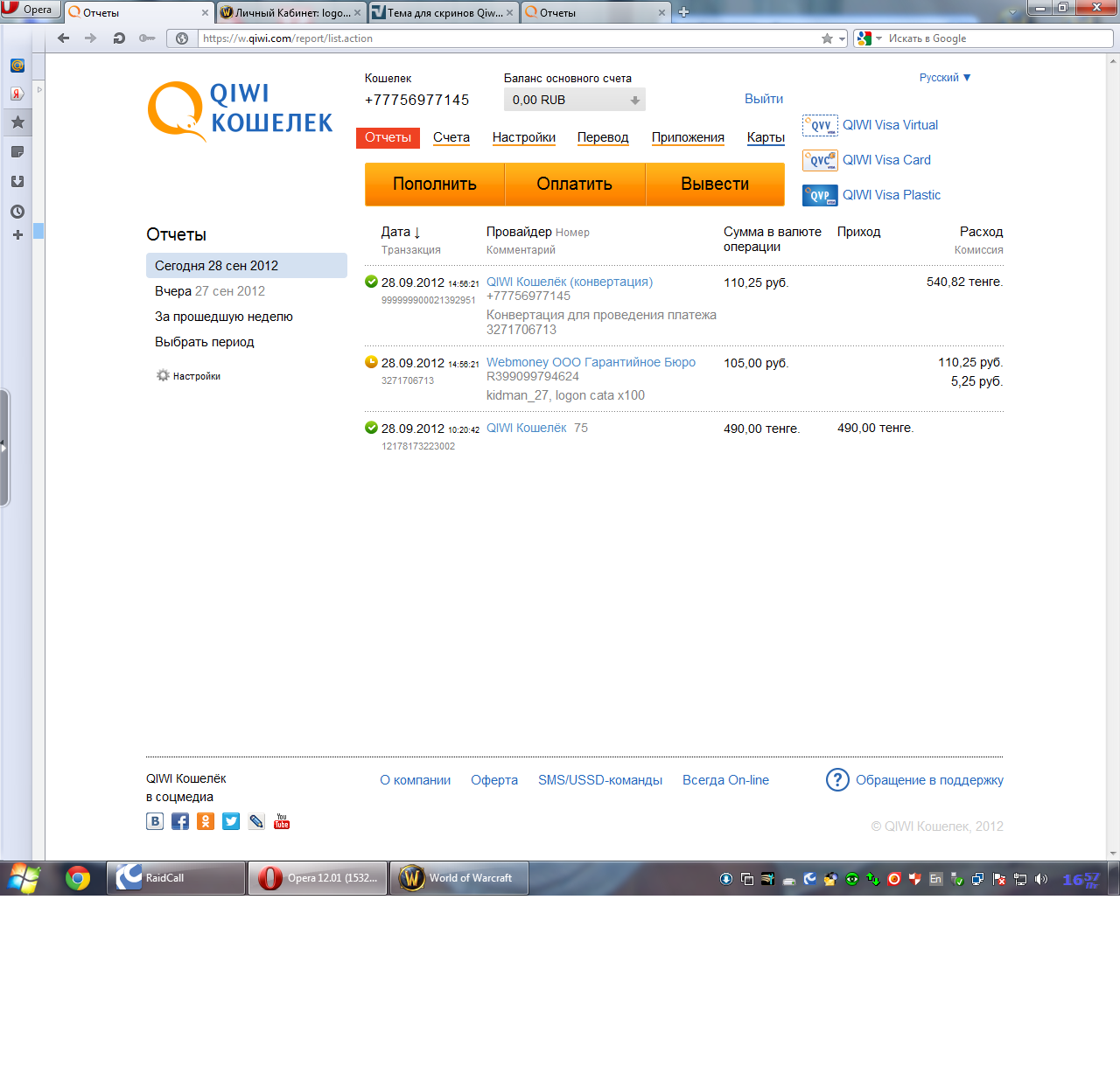Open the QIWI Visa Virtual card icon
The height and width of the screenshot is (1088, 1120).
coord(820,126)
